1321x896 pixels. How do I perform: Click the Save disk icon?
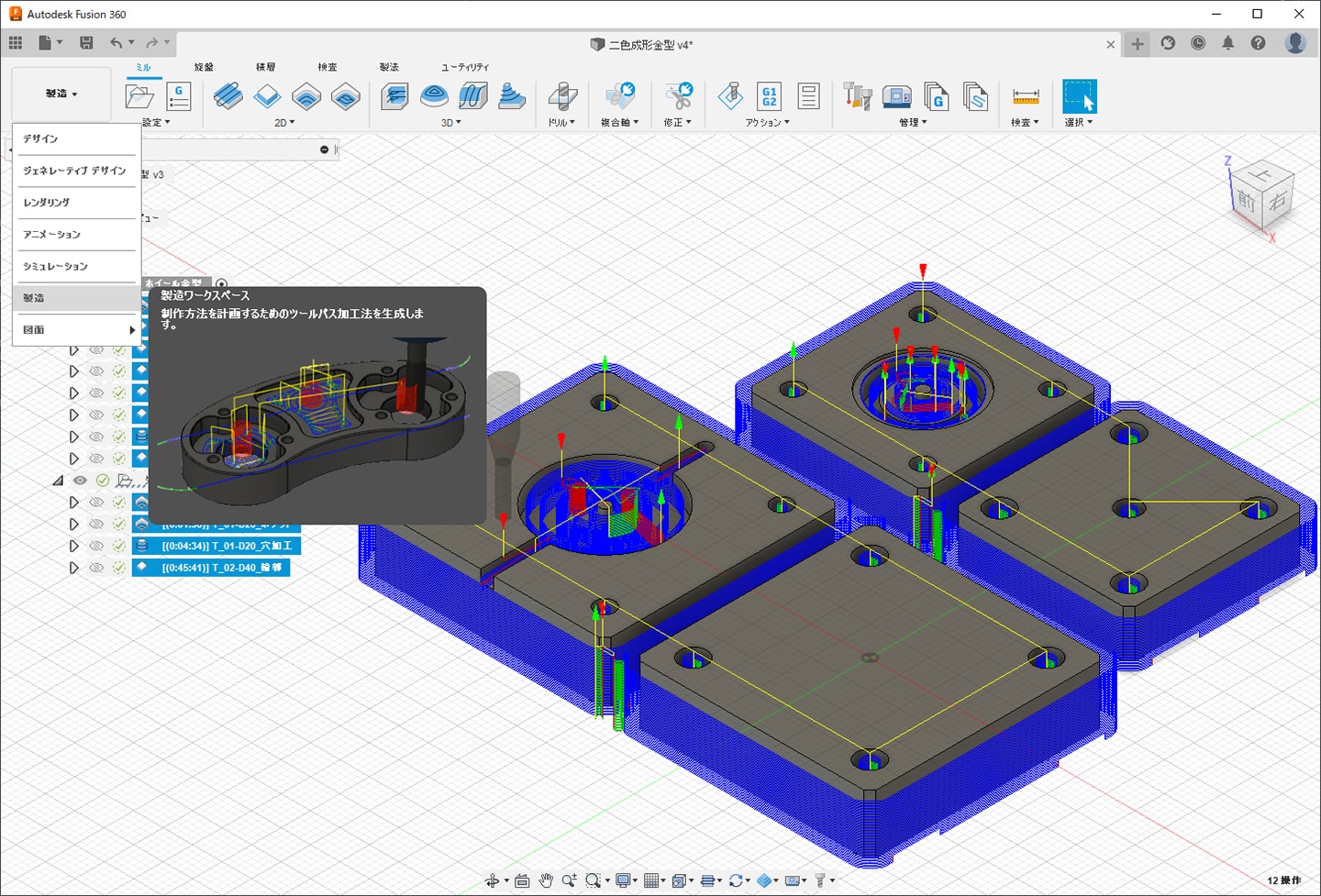[x=86, y=43]
